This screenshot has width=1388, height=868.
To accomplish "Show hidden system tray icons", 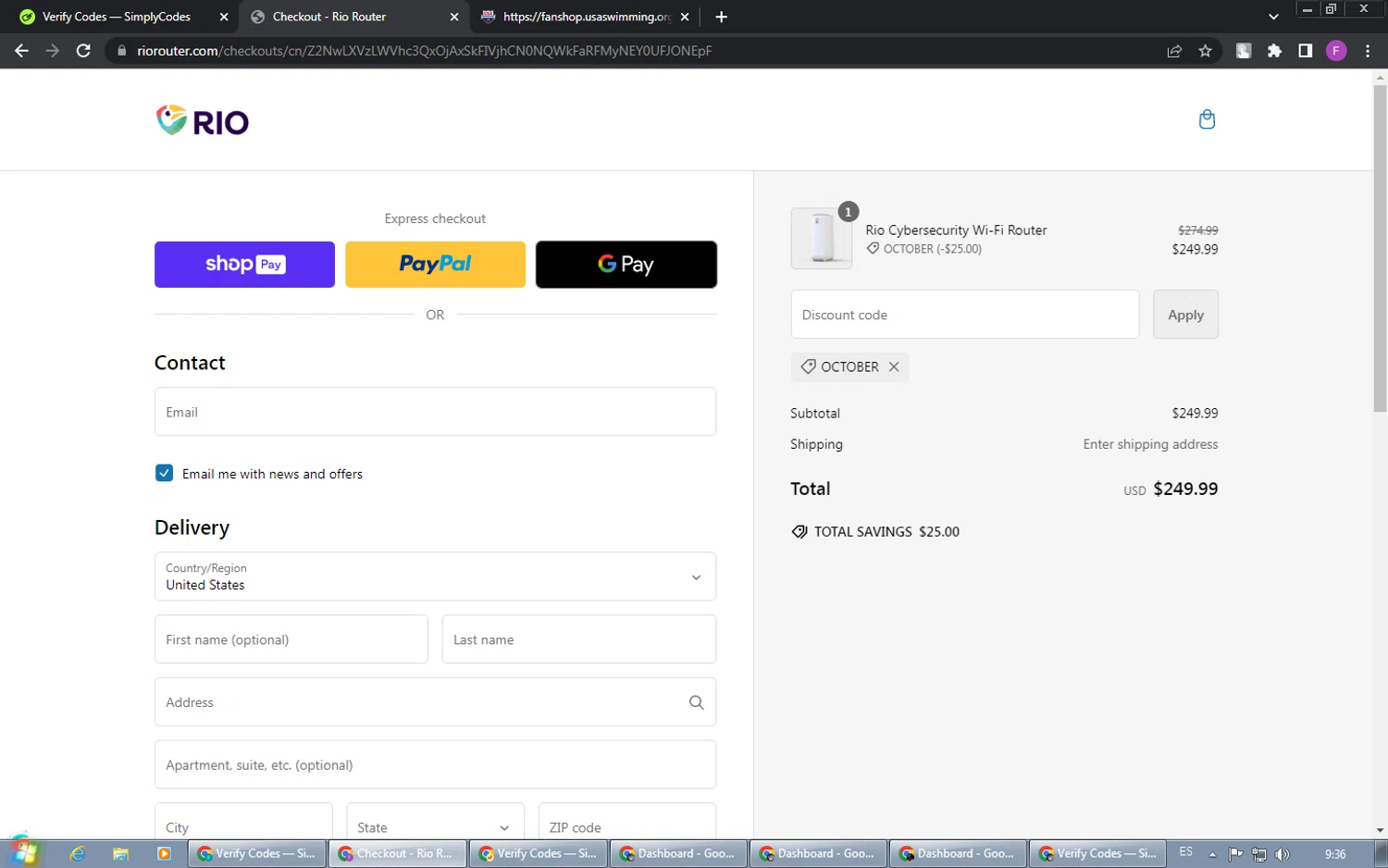I will point(1212,854).
